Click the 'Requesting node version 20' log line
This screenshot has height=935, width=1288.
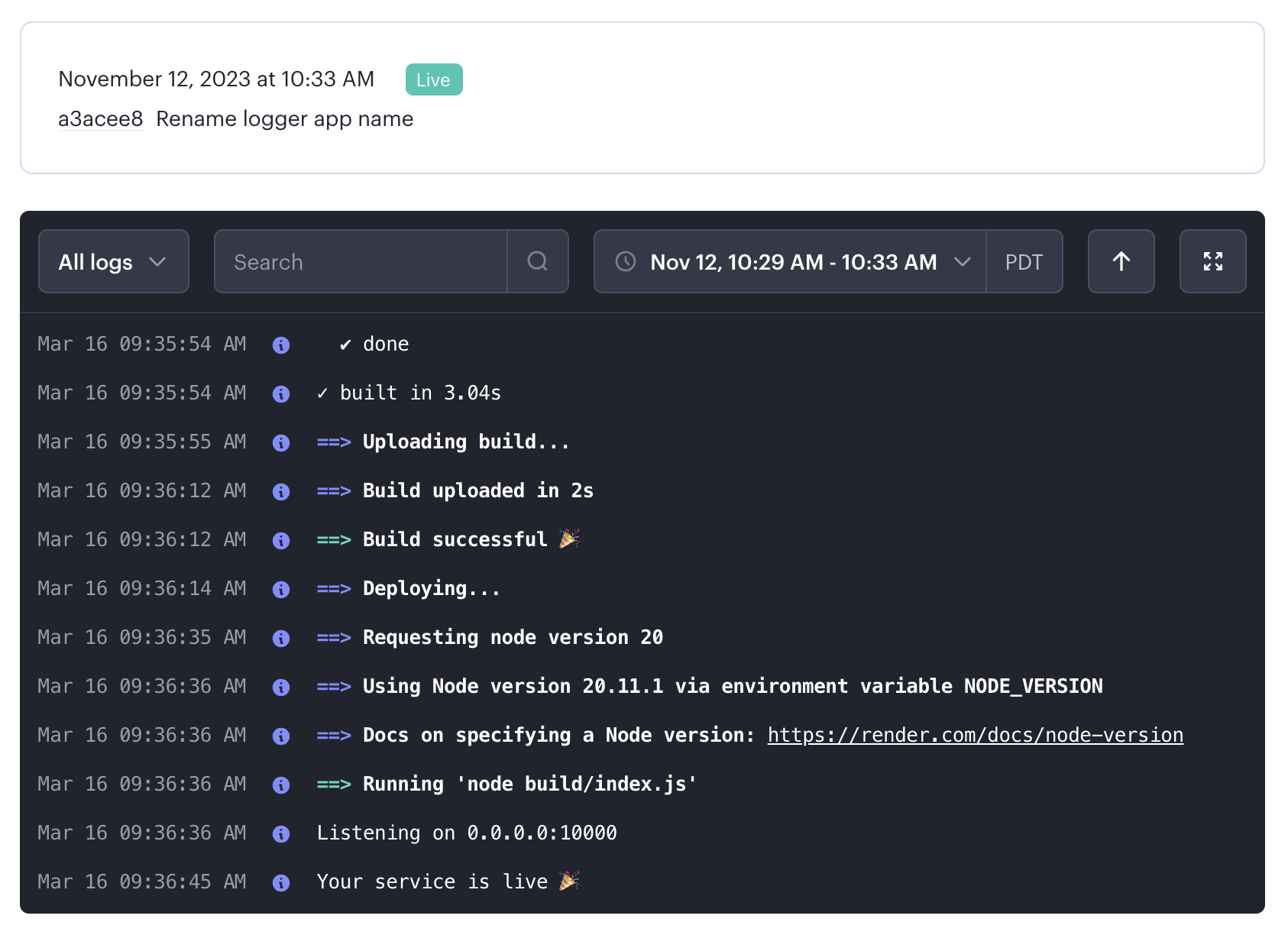click(x=512, y=638)
